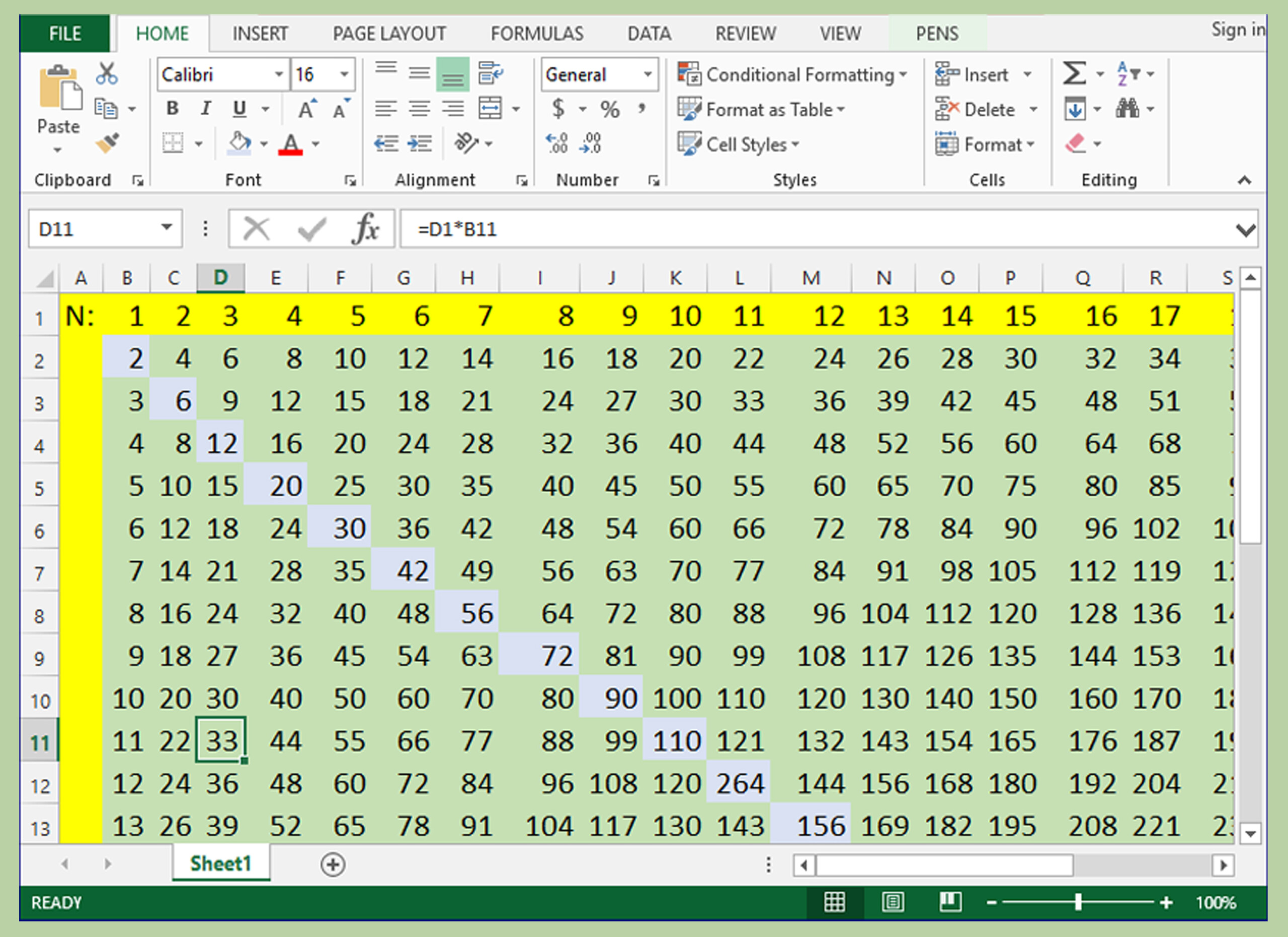
Task: Open the Number Format dropdown showing General
Action: point(648,74)
